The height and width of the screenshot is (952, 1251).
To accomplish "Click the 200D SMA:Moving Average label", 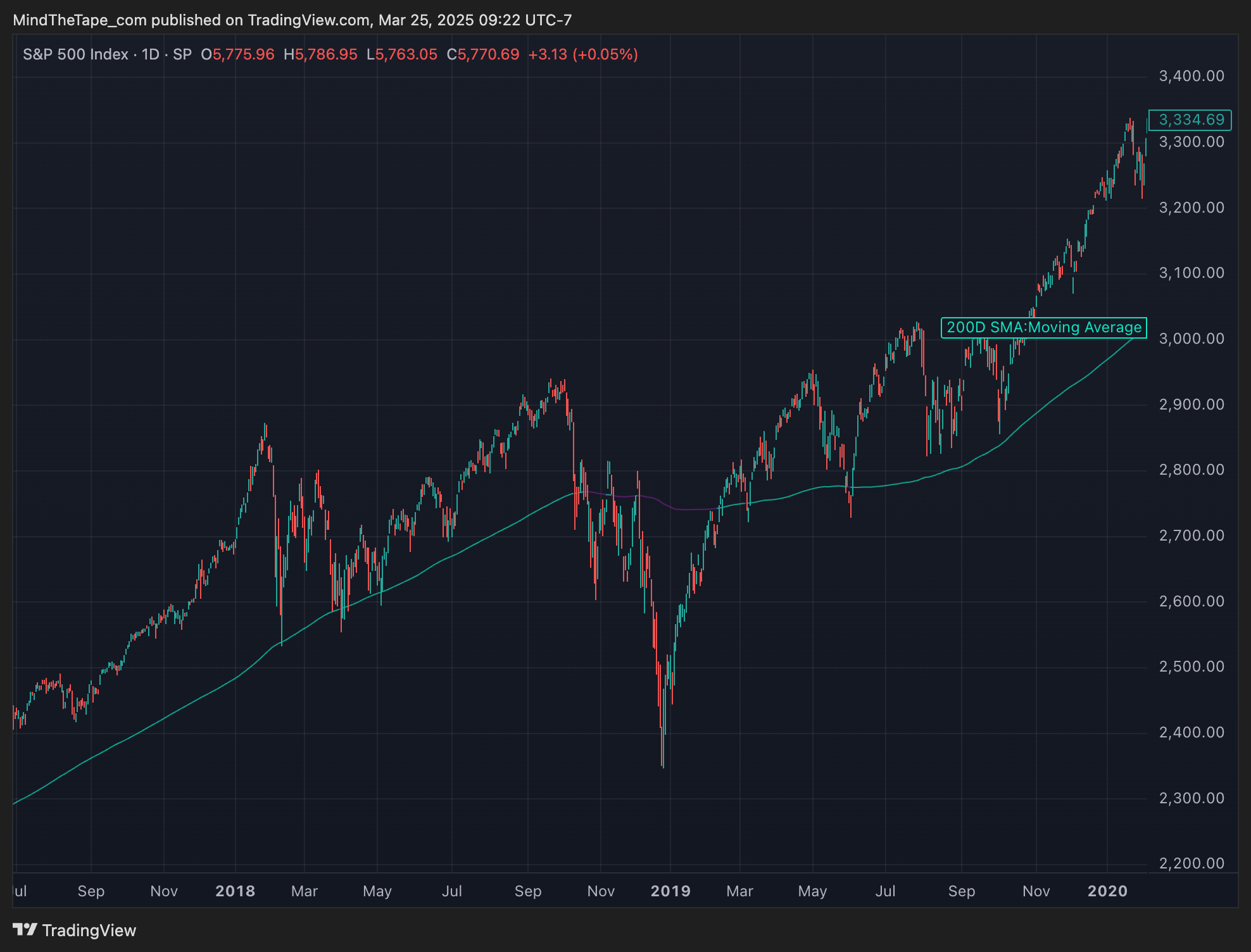I will click(1043, 327).
